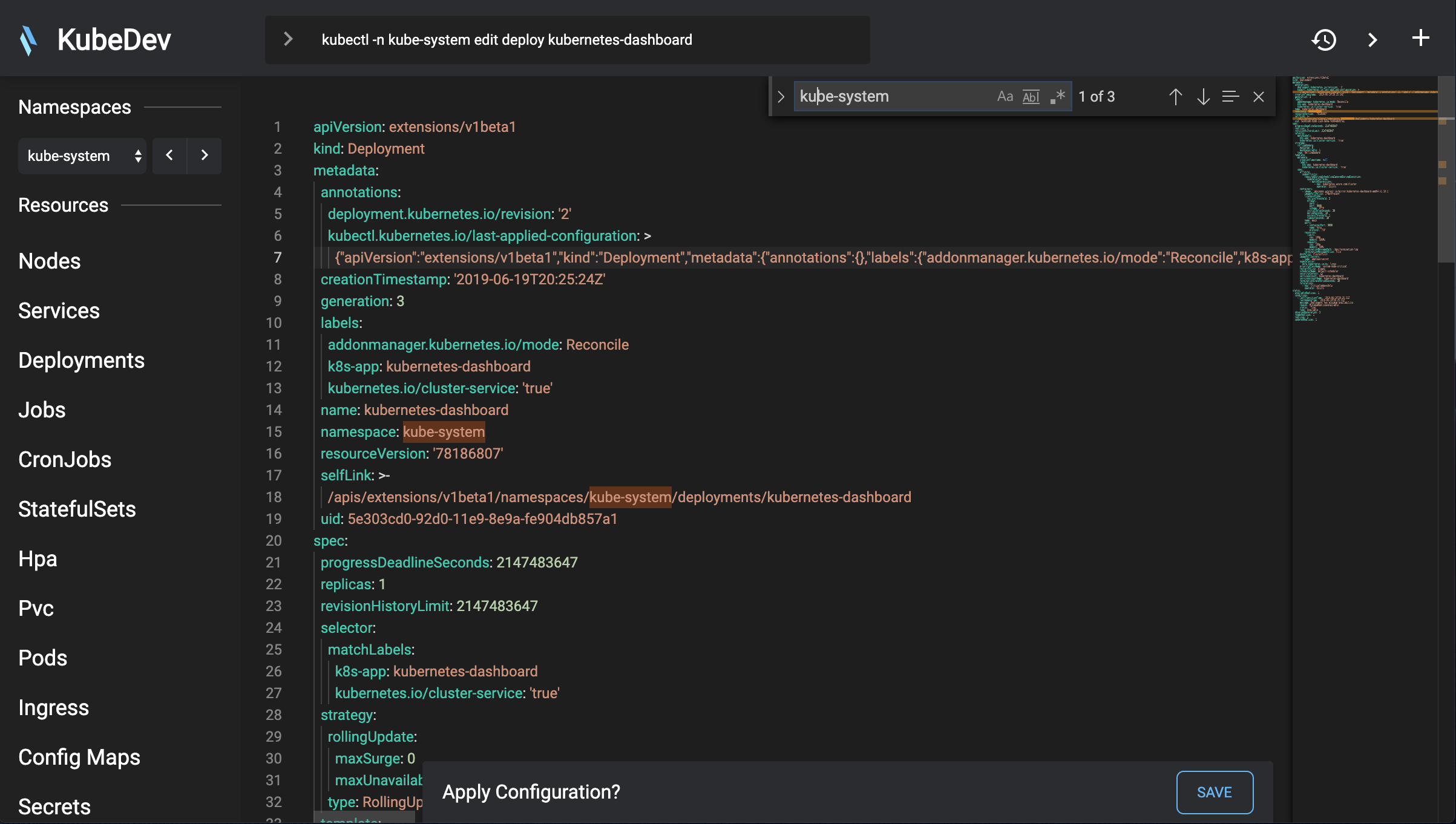Open Pods resource list
The image size is (1456, 824).
[x=42, y=658]
